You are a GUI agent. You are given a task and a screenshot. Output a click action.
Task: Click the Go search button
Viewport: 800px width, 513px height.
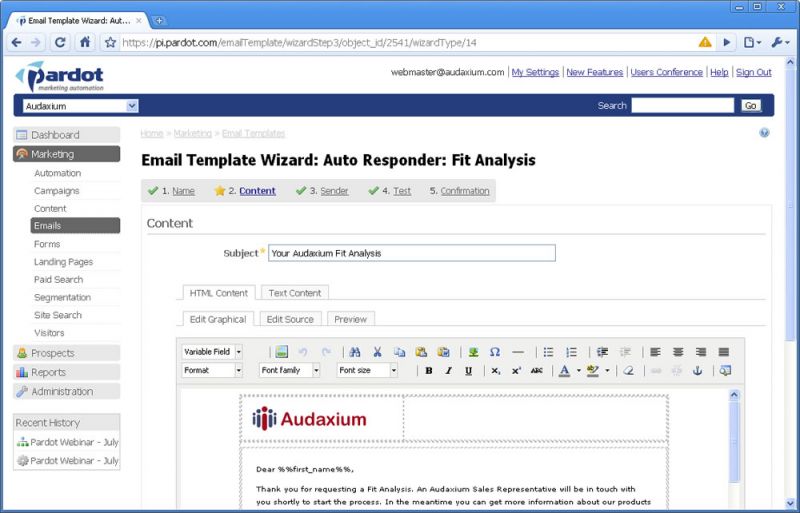(x=751, y=106)
